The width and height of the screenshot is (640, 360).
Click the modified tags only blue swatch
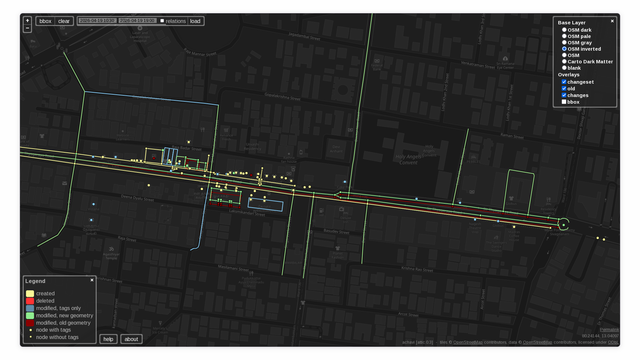(x=30, y=308)
